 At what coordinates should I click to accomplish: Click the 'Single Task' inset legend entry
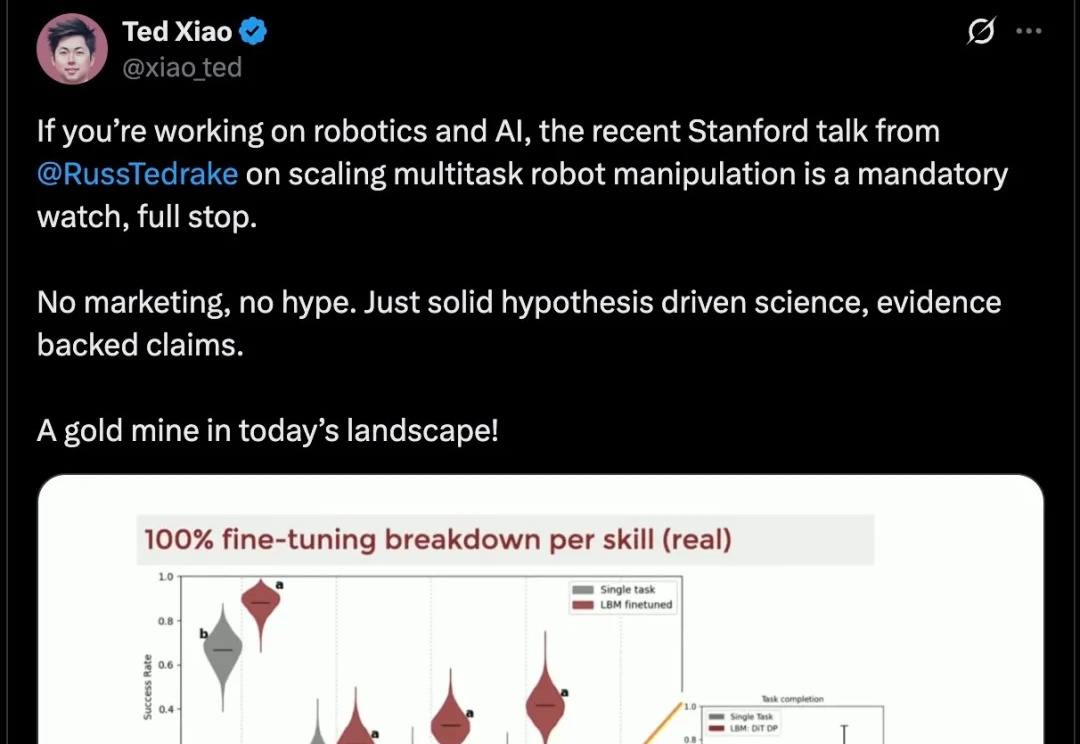coord(740,716)
